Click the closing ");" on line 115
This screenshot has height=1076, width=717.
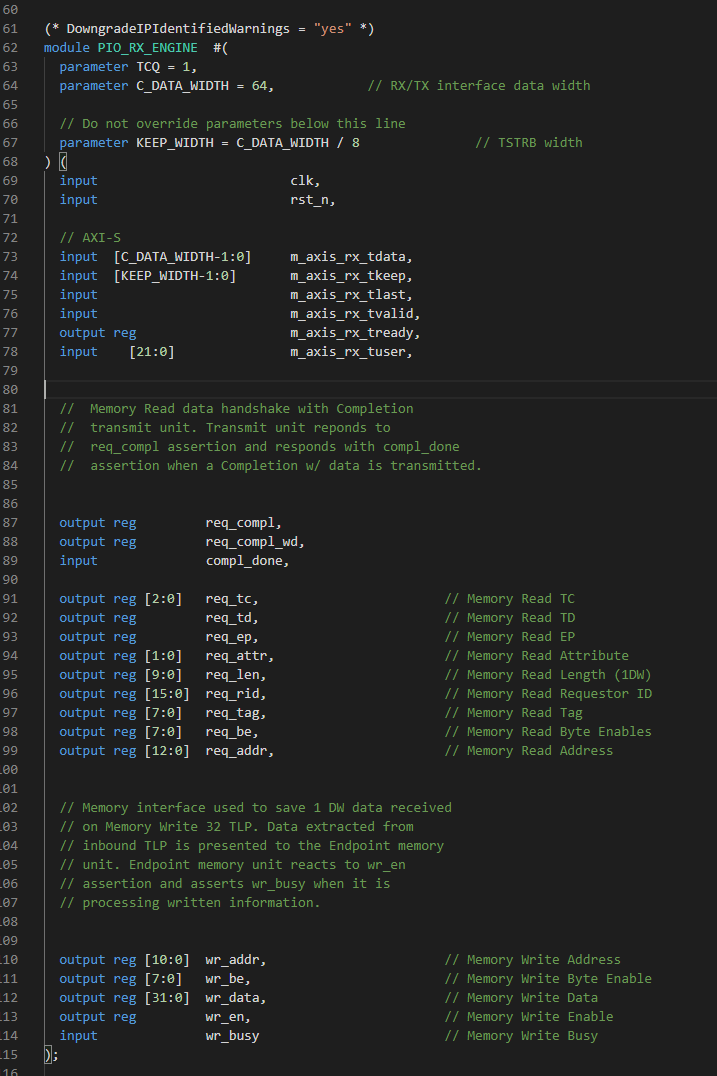point(51,1055)
